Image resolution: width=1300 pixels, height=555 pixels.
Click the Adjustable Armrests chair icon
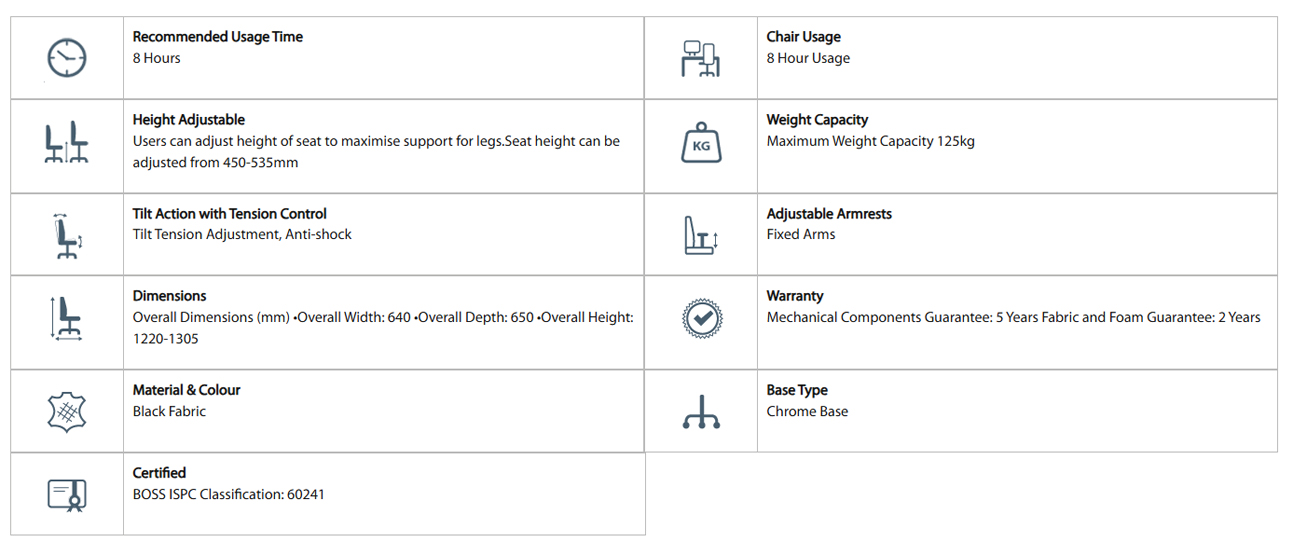tap(700, 236)
